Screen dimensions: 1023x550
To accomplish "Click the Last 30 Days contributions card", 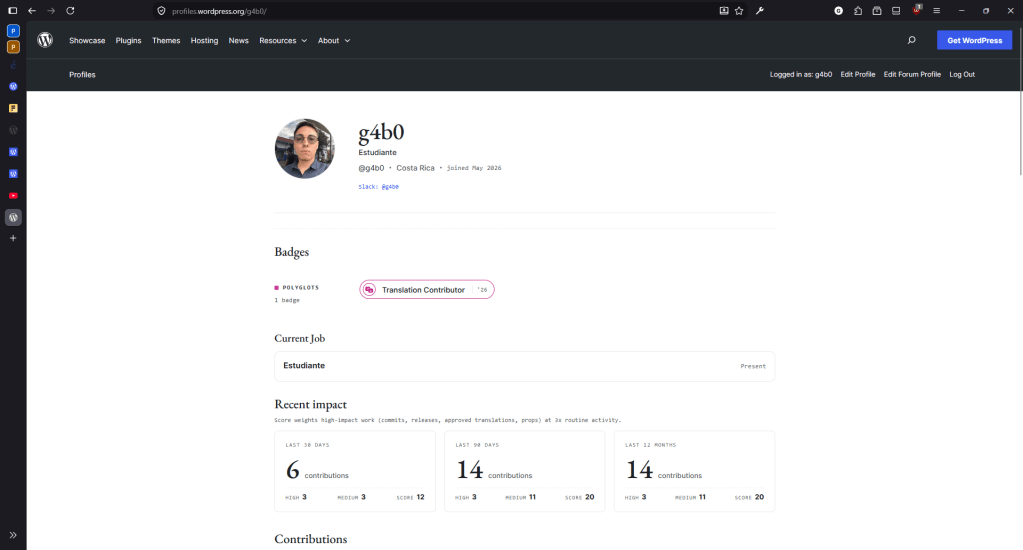I will point(355,471).
